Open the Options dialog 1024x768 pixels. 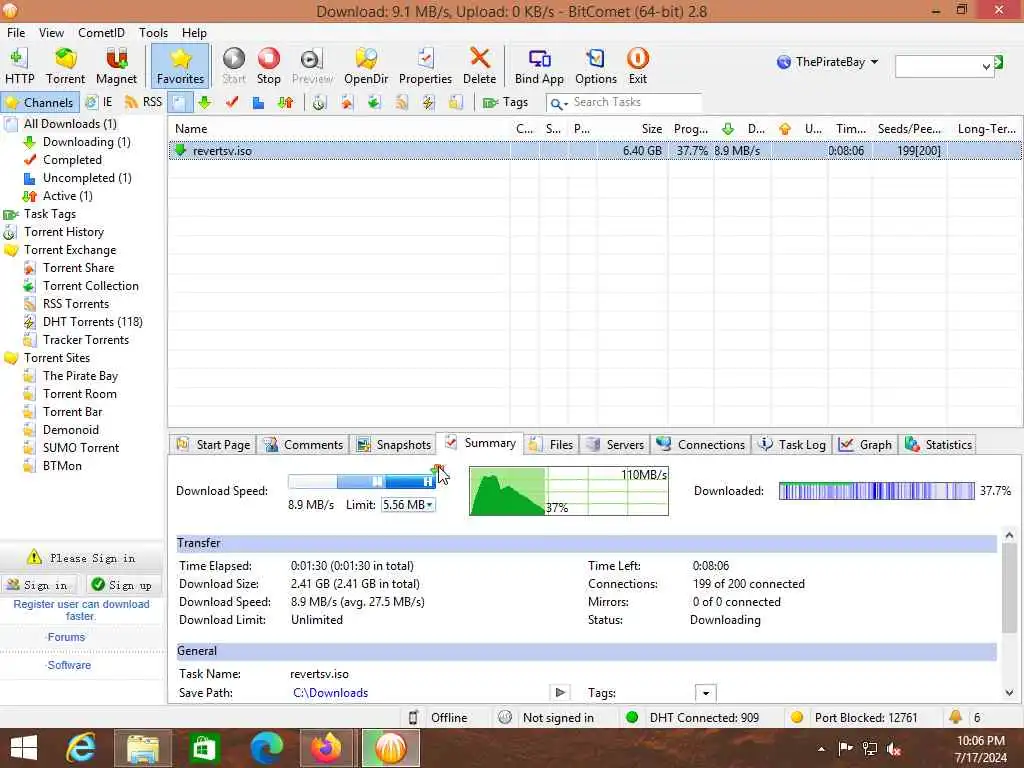[596, 66]
